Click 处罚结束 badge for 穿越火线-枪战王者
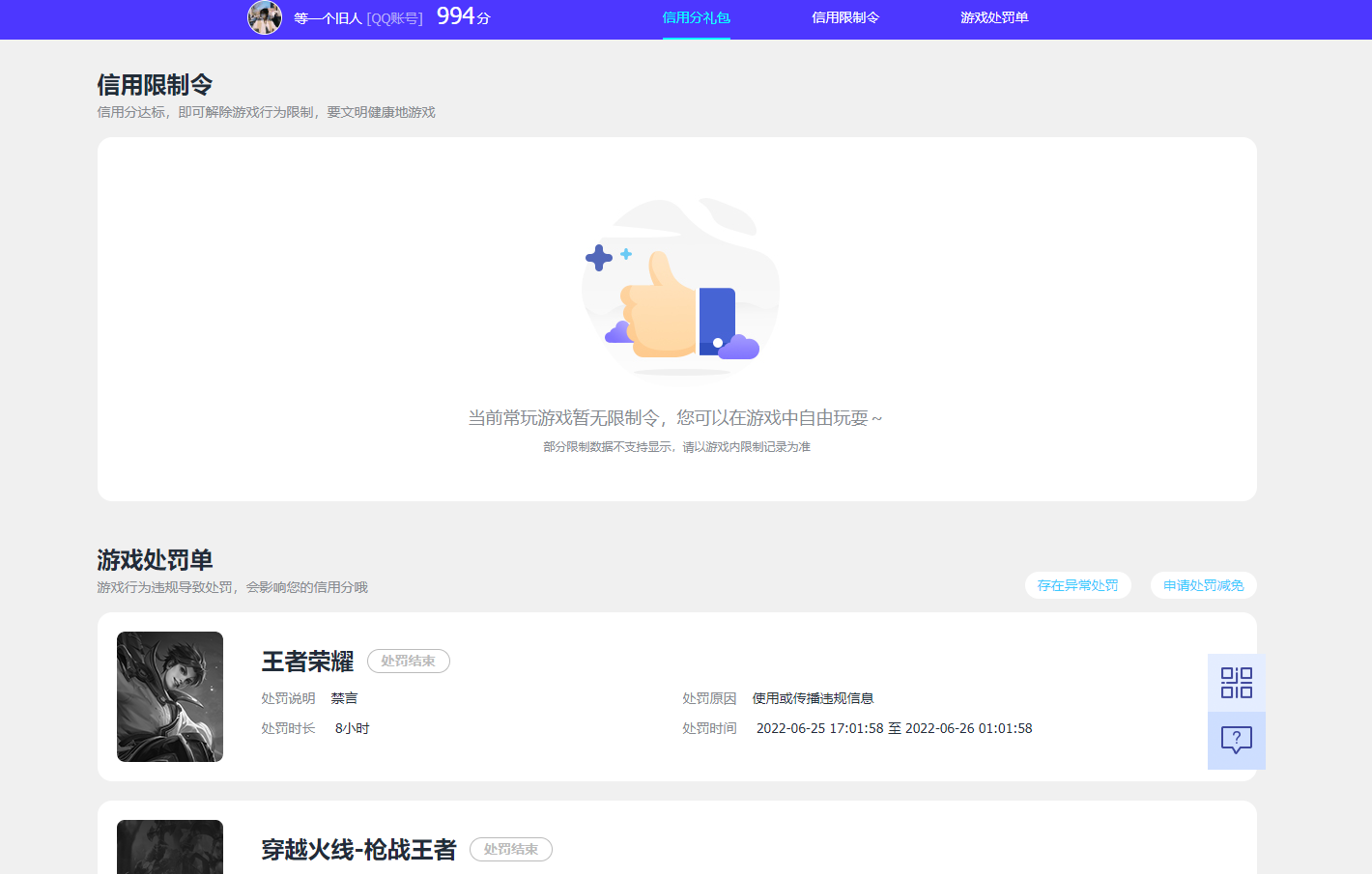 click(x=510, y=849)
